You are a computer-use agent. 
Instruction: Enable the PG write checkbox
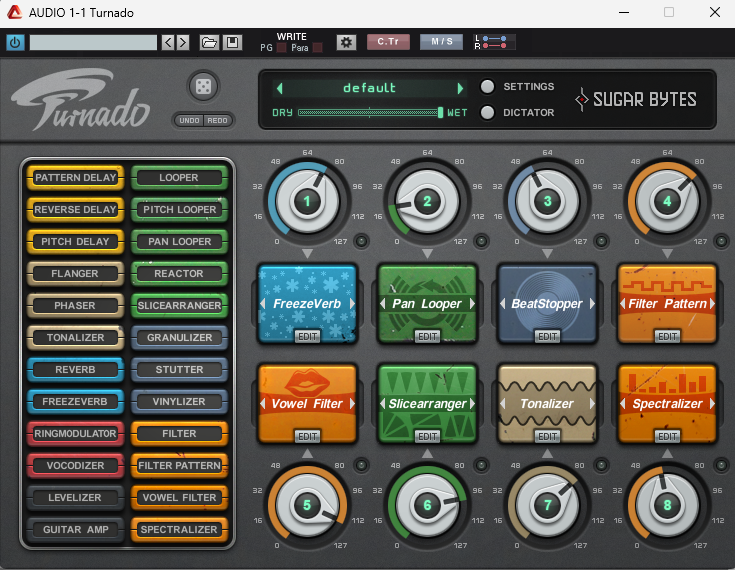pos(282,48)
